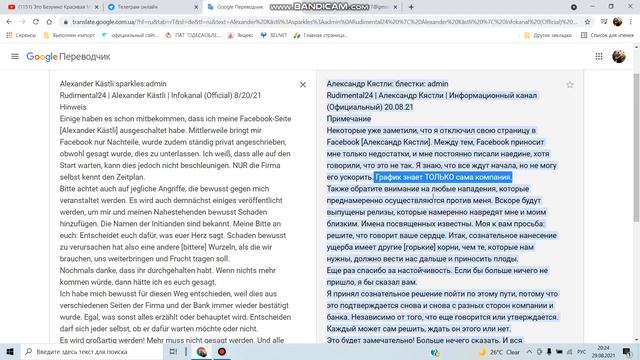Click inside the German source text area
Viewport: 640px width, 360px height.
tap(176, 212)
